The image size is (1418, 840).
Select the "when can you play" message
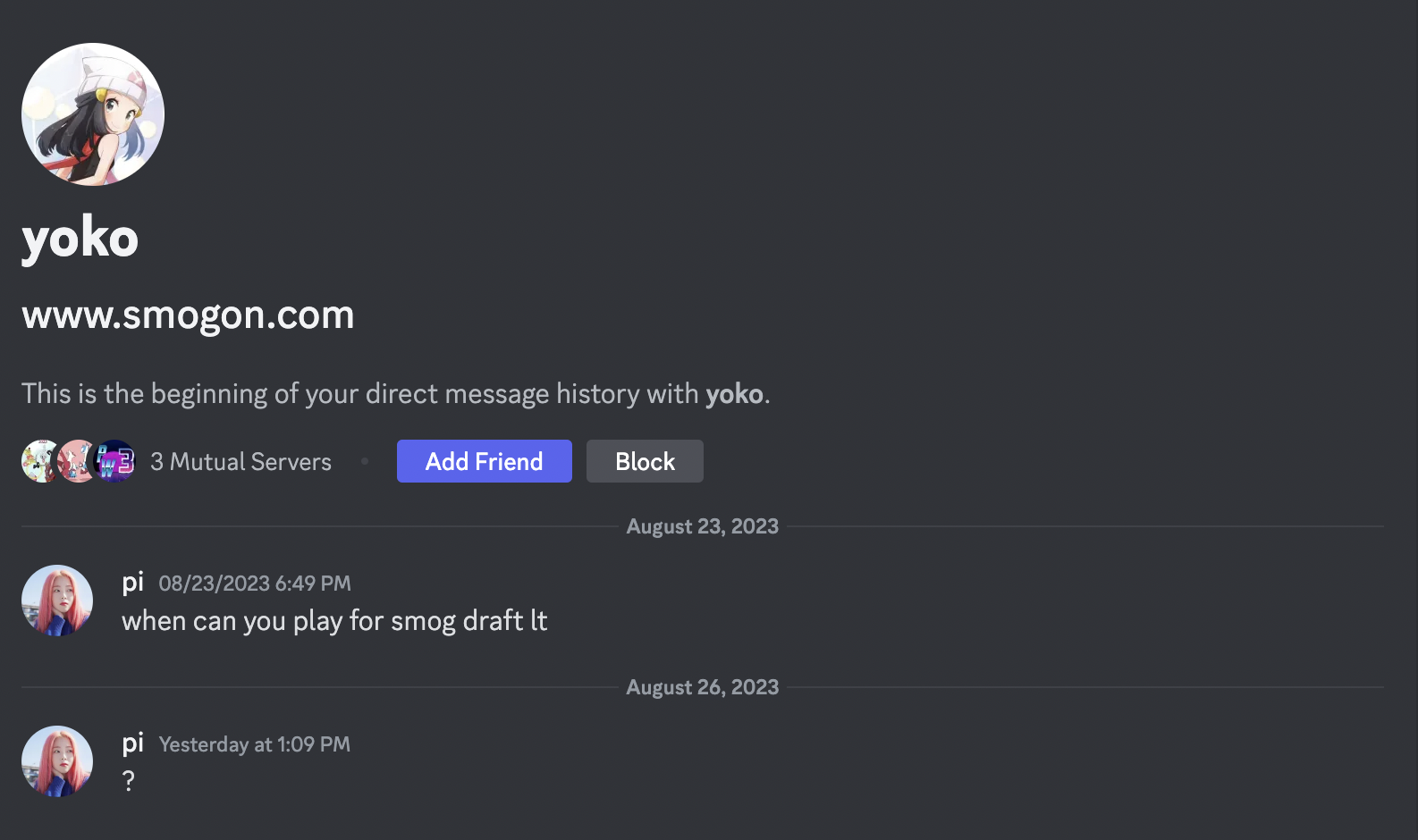pos(334,621)
